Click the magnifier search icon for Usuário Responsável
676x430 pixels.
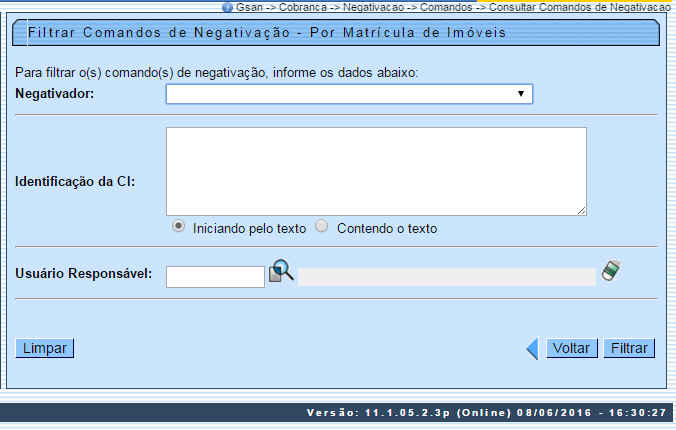[281, 271]
